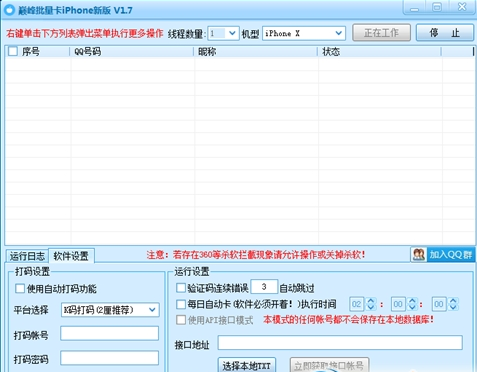This screenshot has height=372, width=477.
Task: Select the 软件设置 tab
Action: point(71,256)
